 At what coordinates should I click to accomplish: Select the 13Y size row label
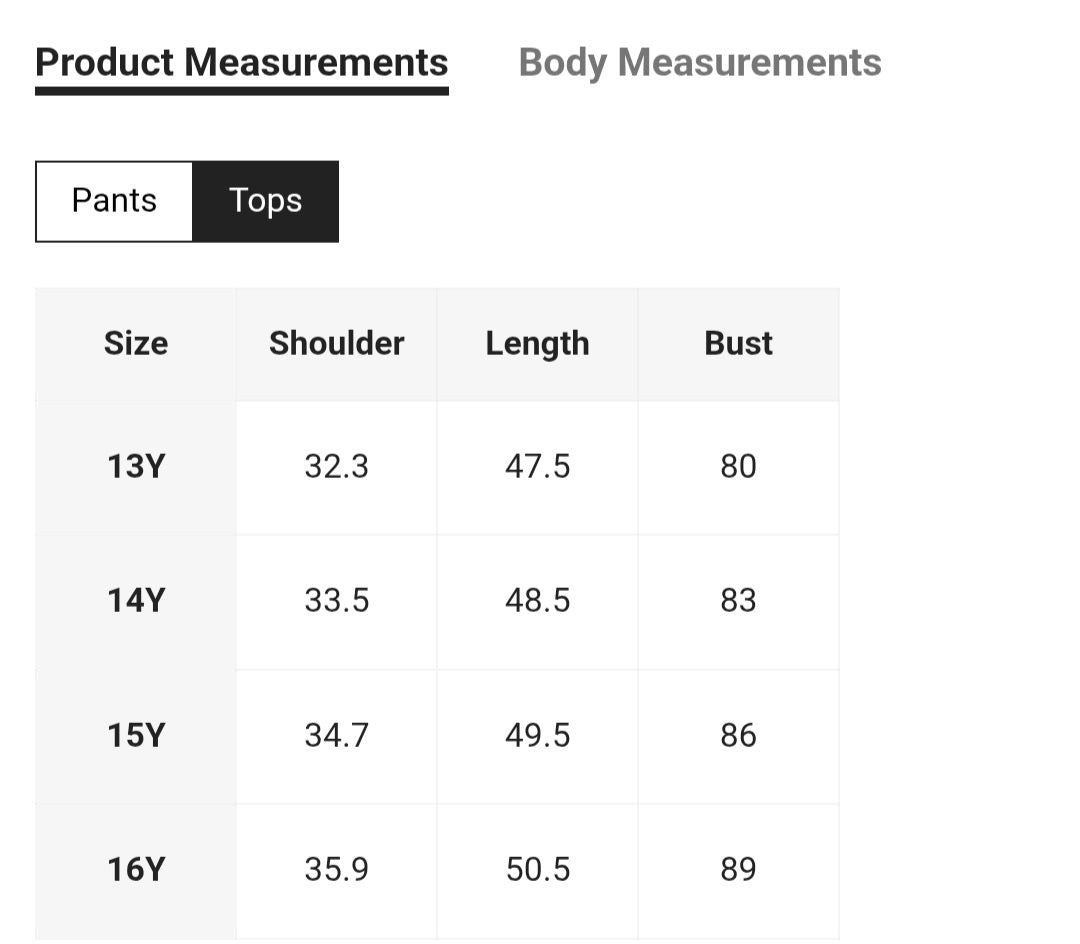(x=135, y=467)
